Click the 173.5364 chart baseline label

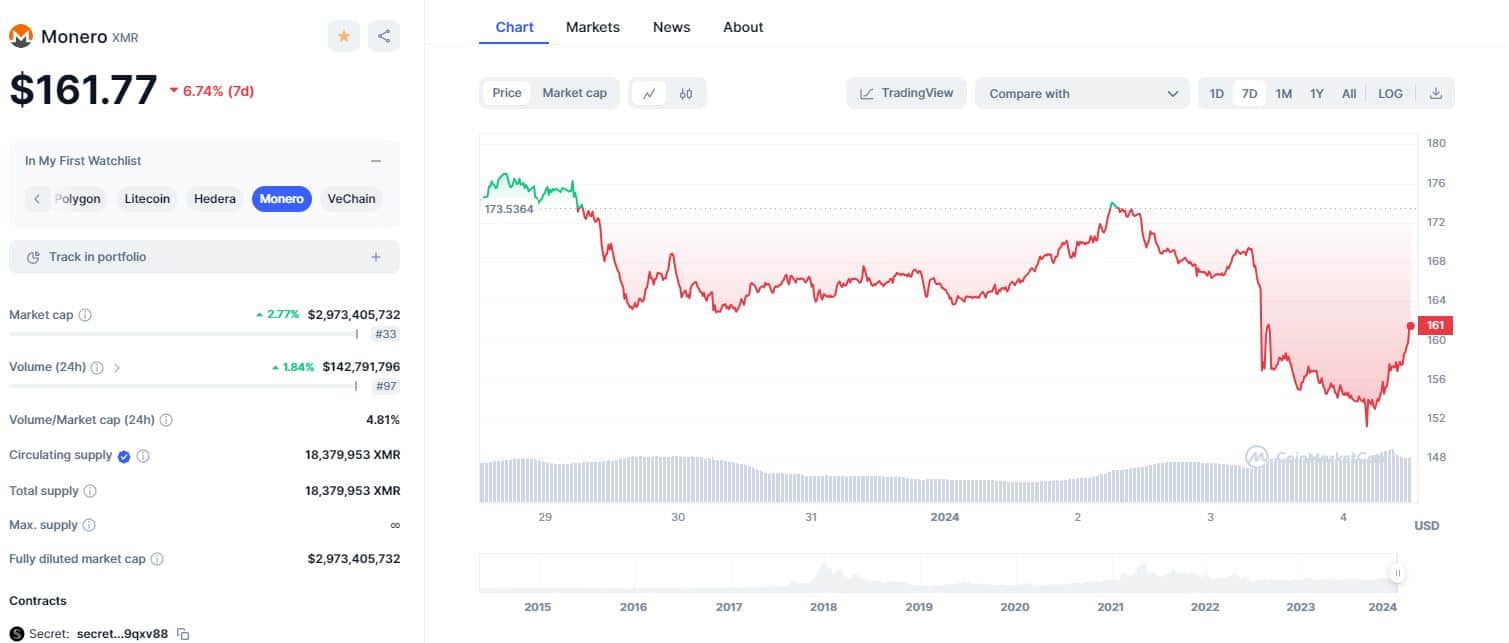(509, 209)
